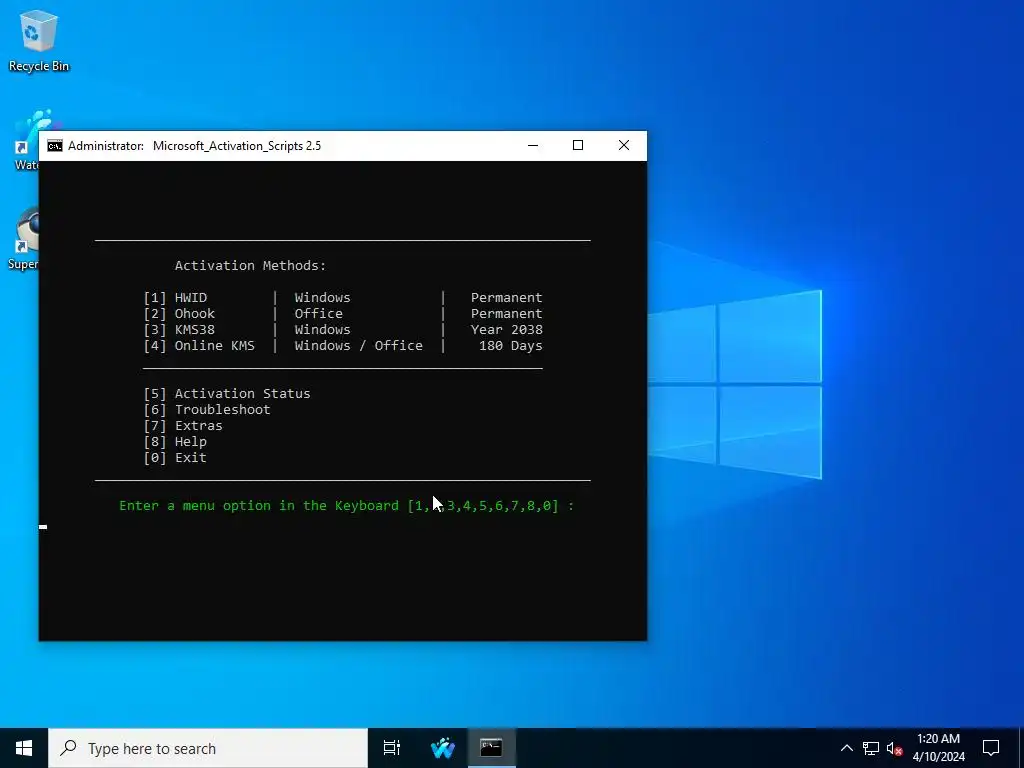Click the 'Windows / Office' text
This screenshot has width=1024, height=768.
[359, 345]
